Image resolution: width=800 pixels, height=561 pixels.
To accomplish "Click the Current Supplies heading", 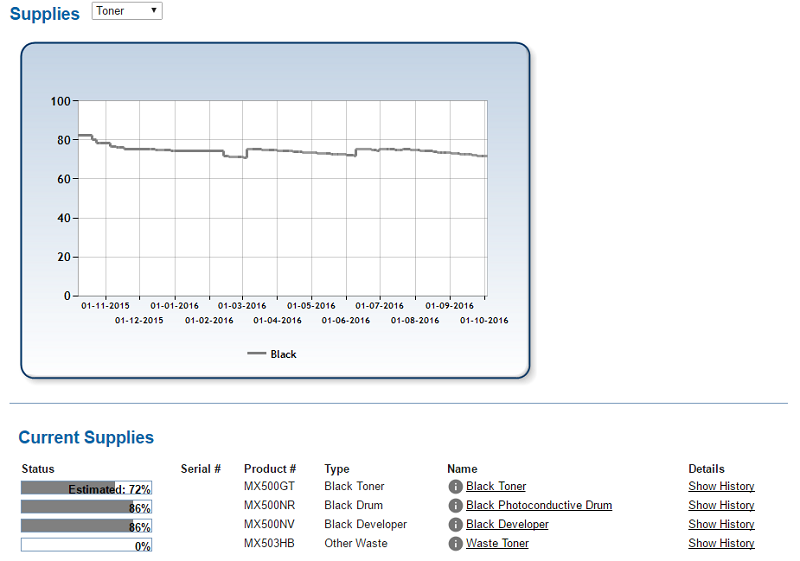I will [x=86, y=437].
